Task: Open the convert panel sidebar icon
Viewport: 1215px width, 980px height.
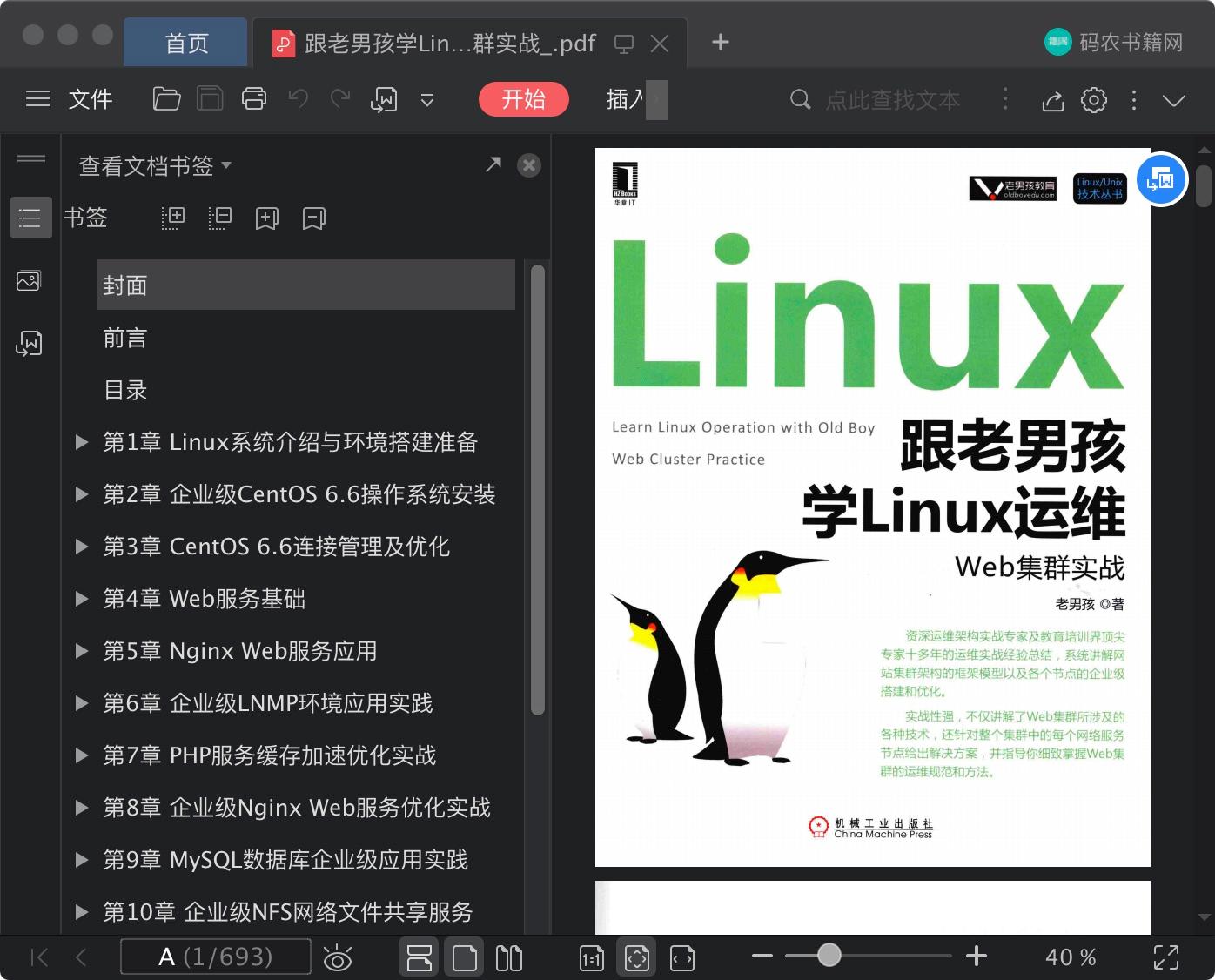Action: coord(29,343)
